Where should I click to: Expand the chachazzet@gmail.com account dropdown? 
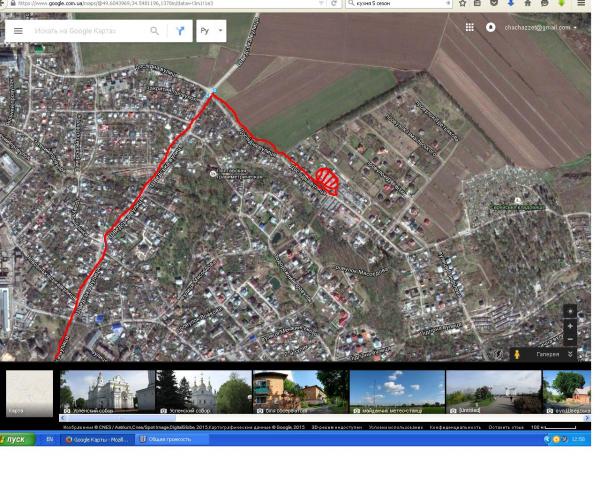575,28
